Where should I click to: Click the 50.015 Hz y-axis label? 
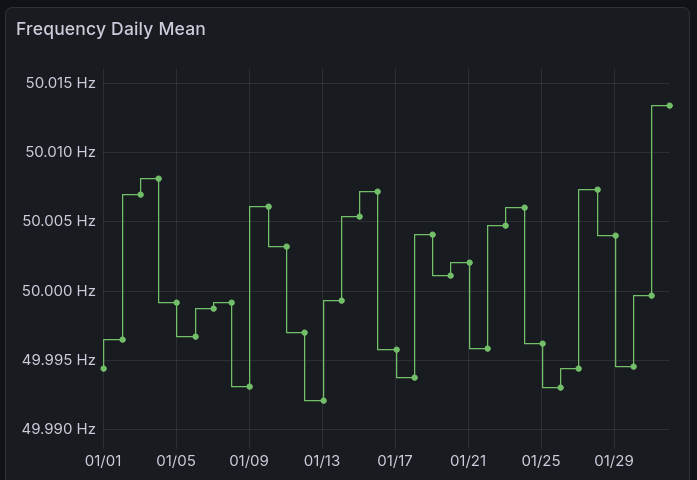coord(60,83)
